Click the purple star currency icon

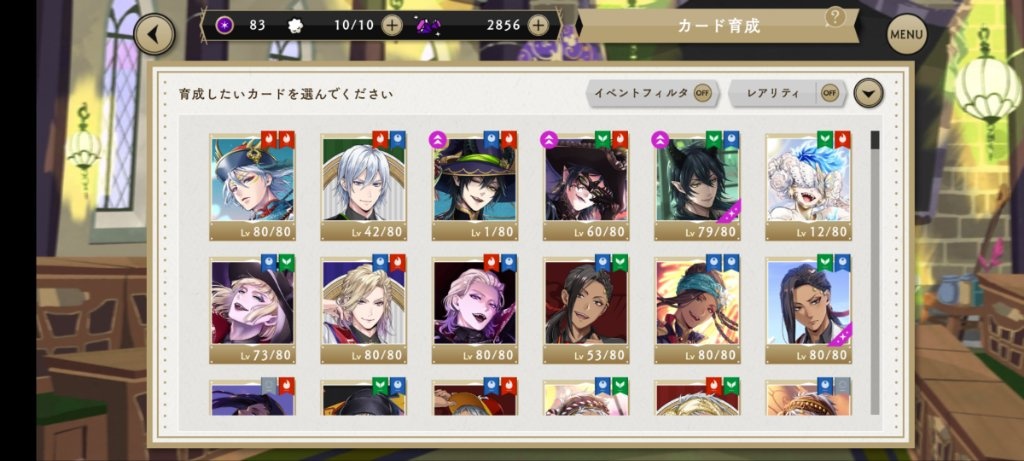pyautogui.click(x=225, y=25)
